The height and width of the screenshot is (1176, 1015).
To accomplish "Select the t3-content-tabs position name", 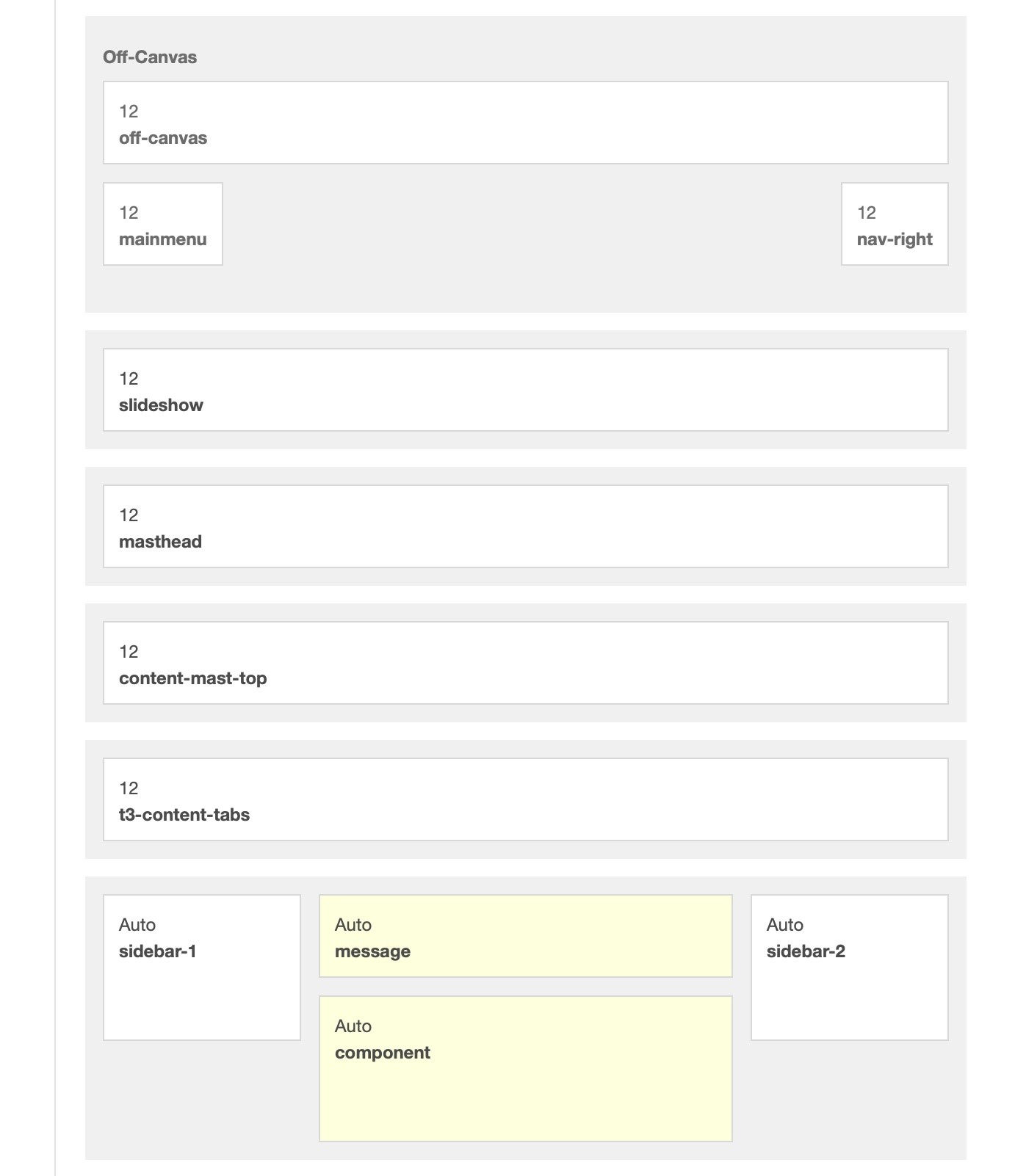I will pos(184,815).
